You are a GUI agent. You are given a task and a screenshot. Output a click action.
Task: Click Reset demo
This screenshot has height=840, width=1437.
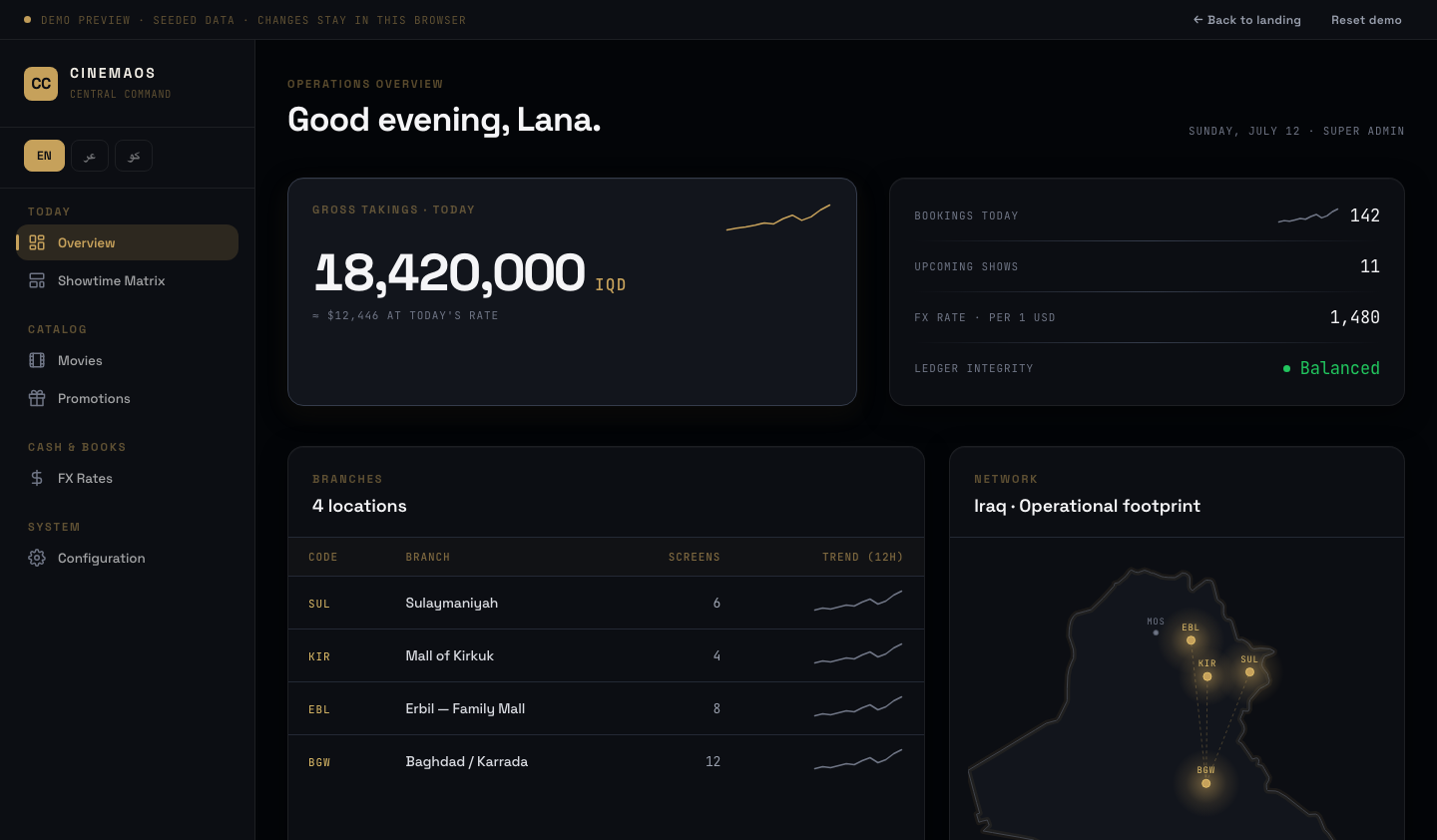pos(1366,20)
